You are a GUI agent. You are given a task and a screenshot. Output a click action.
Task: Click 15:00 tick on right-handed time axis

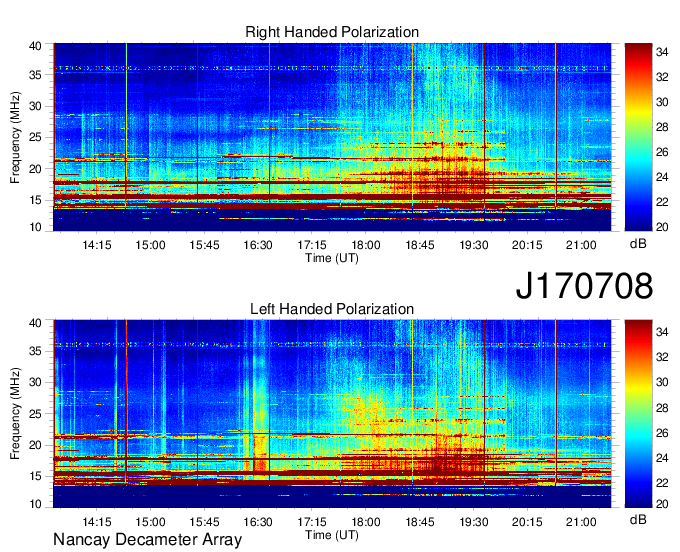(150, 245)
